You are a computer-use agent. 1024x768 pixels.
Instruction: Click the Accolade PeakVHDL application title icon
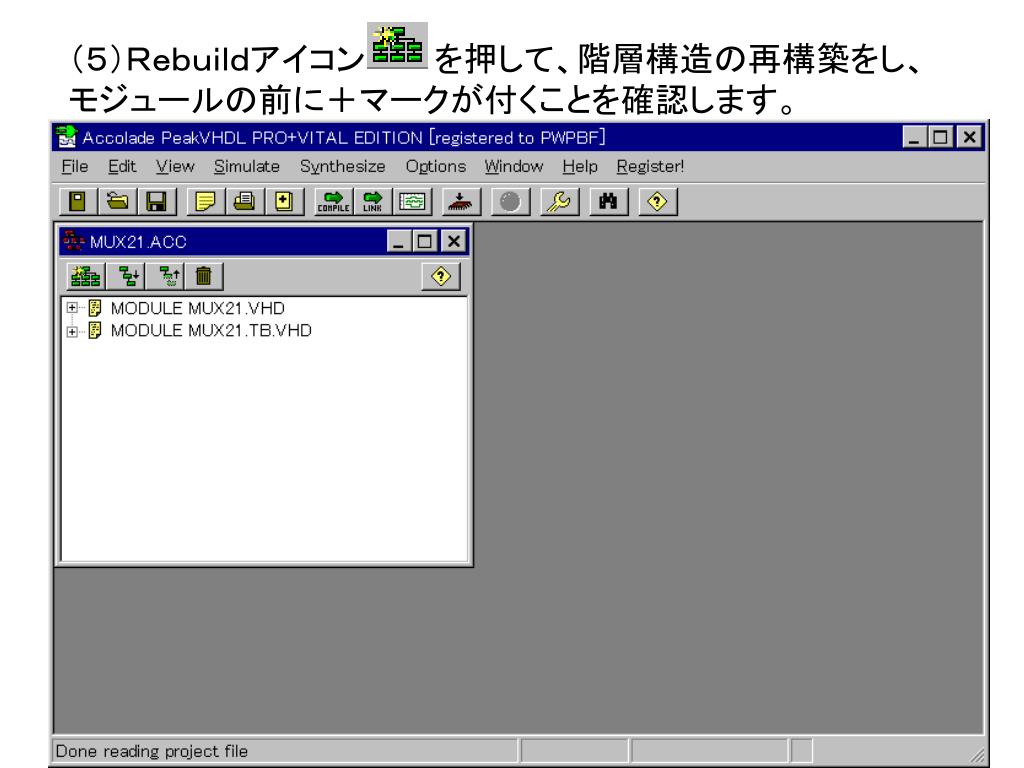coord(67,137)
